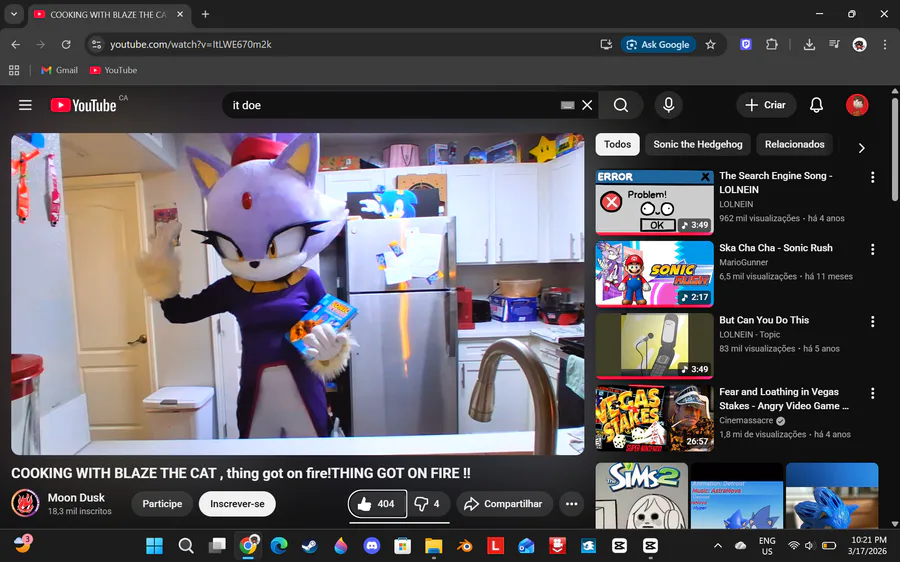Dislike the video showing 4 dislikes
Viewport: 900px width, 562px height.
[428, 504]
